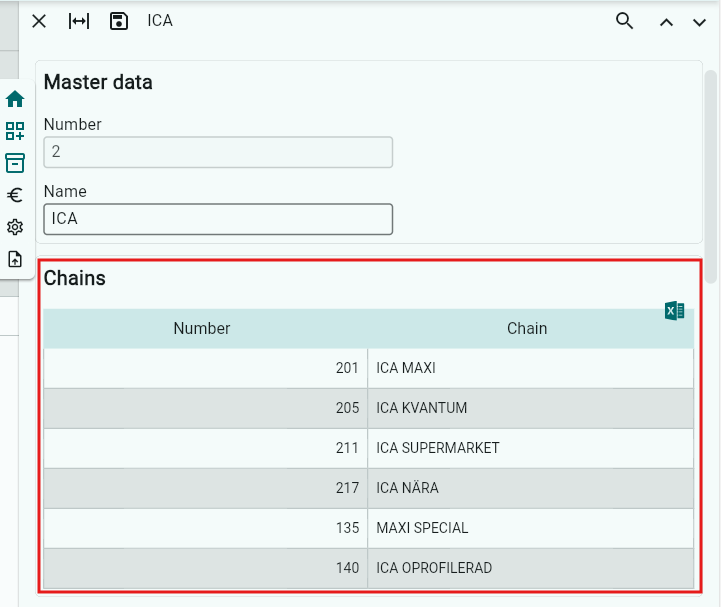Save the ICA record
721x607 pixels.
pos(119,21)
